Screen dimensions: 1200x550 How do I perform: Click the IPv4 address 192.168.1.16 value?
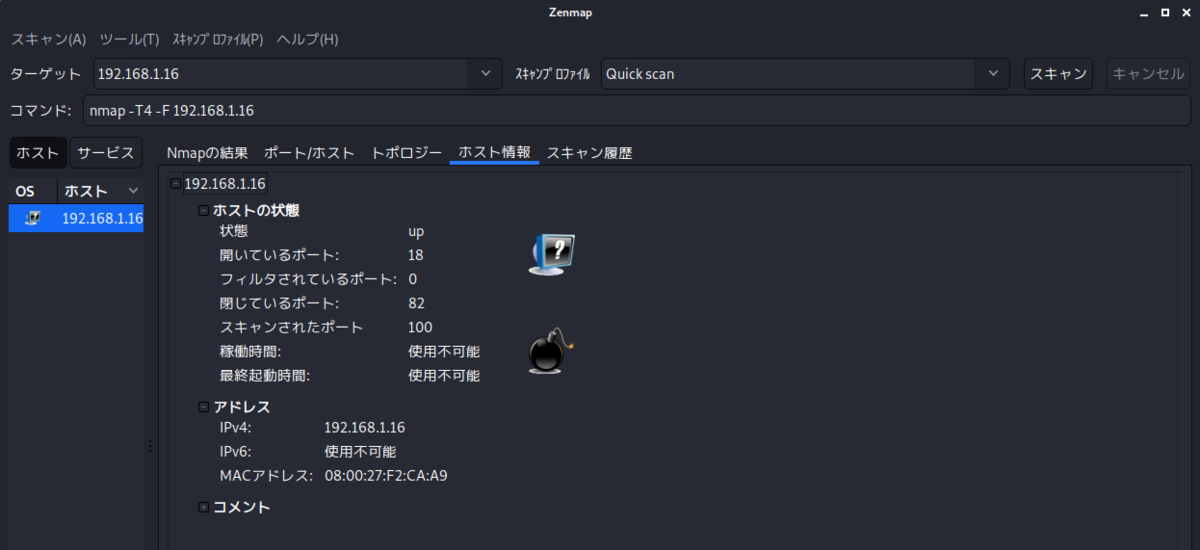(365, 427)
